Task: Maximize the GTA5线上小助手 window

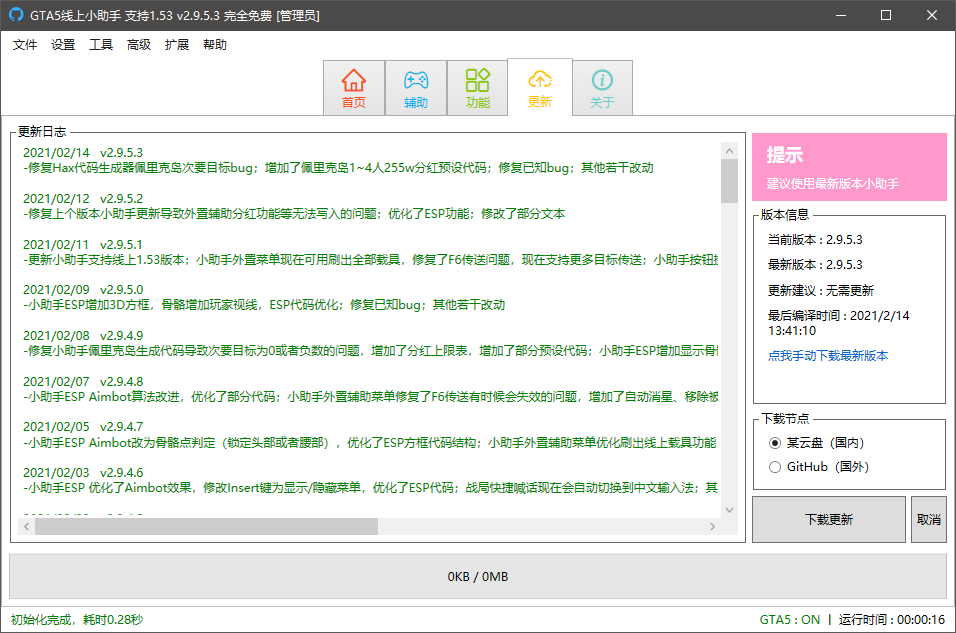Action: (886, 15)
